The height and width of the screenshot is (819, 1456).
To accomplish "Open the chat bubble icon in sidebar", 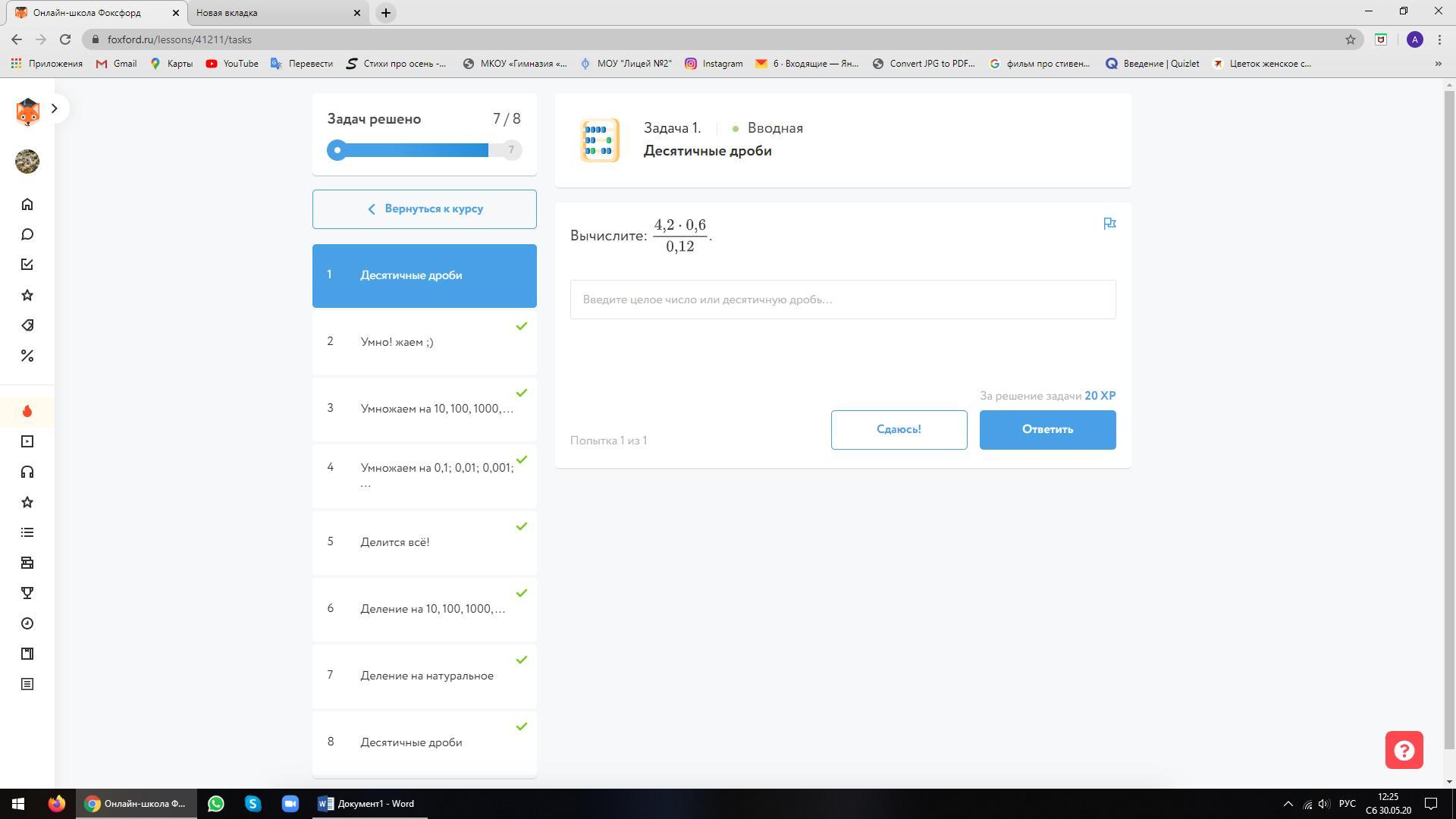I will click(x=27, y=234).
